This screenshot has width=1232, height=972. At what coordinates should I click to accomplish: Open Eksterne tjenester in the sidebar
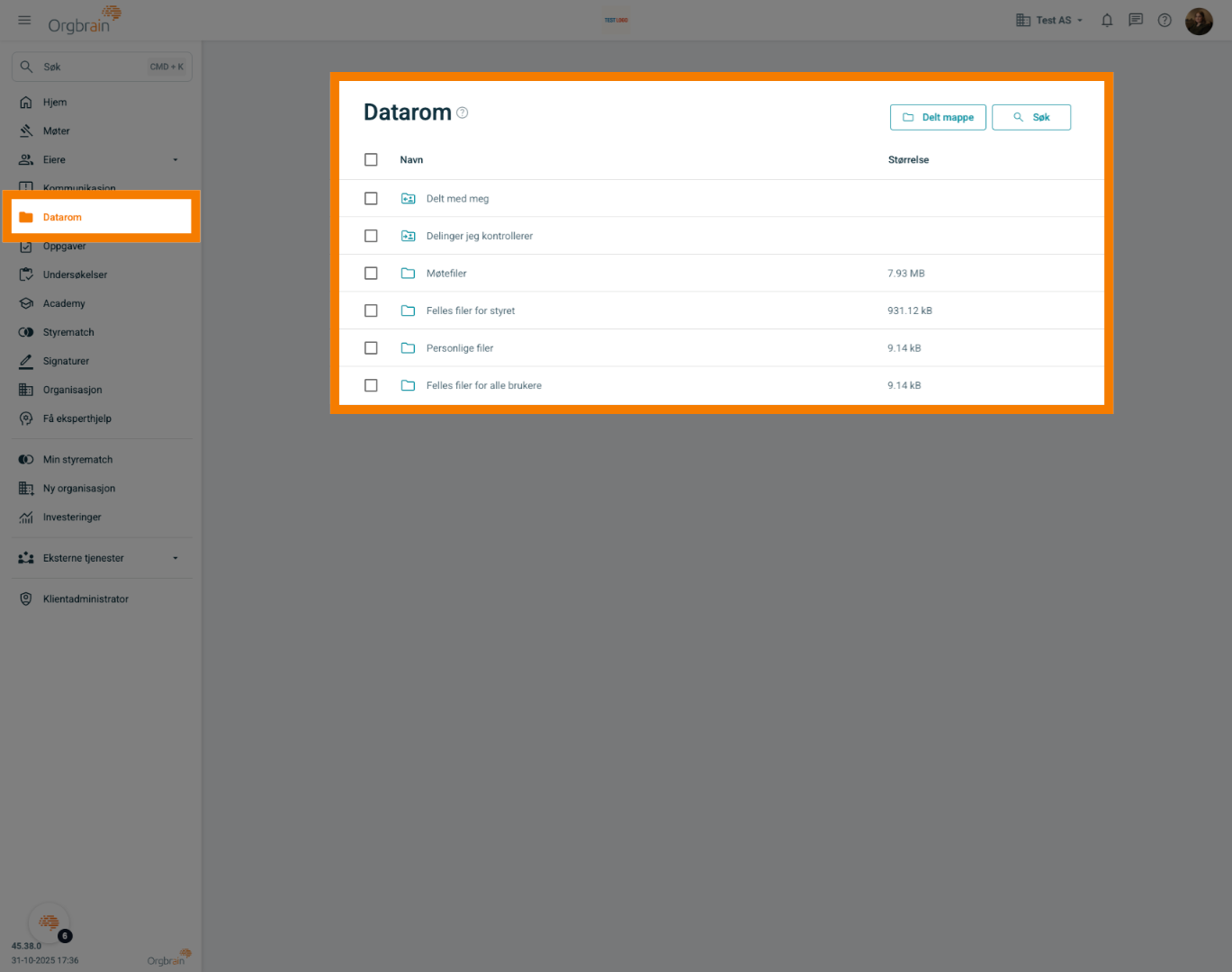pos(102,558)
